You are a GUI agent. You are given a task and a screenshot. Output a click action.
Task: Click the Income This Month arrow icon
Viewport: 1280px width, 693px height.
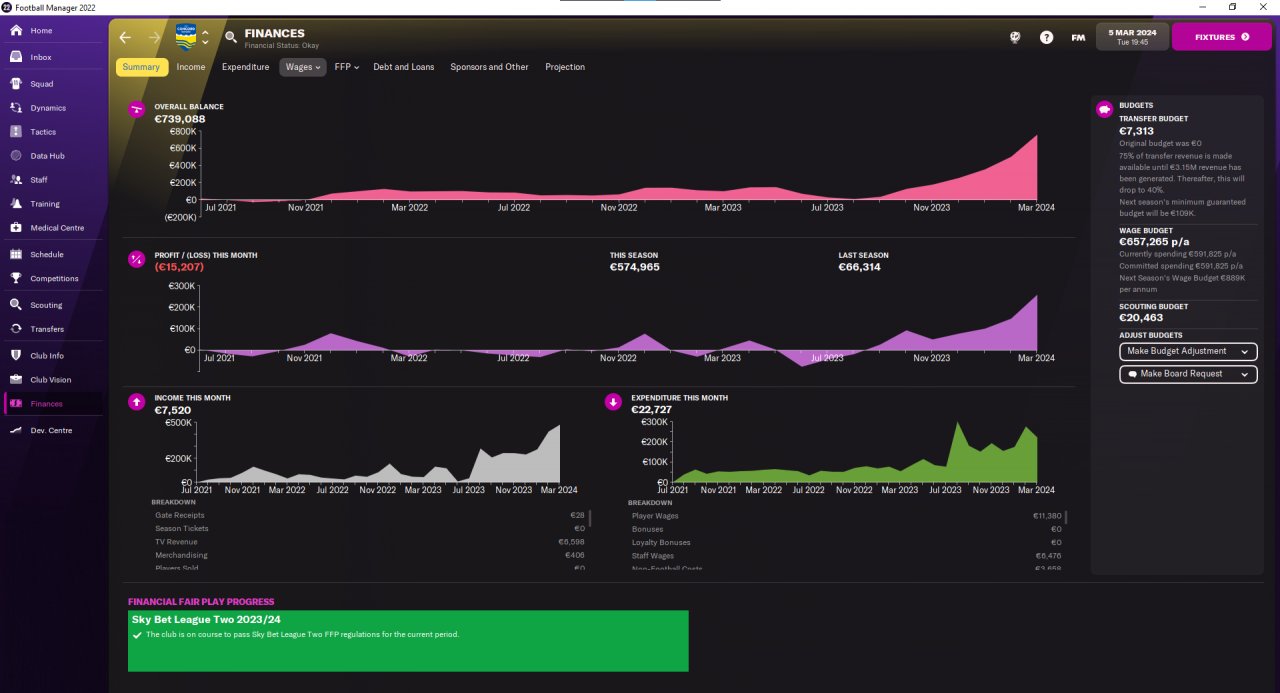pos(137,402)
